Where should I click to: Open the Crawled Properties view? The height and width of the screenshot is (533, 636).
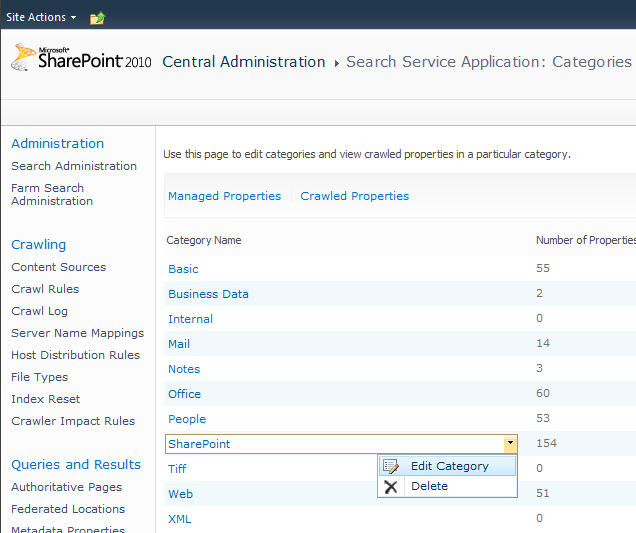point(355,196)
